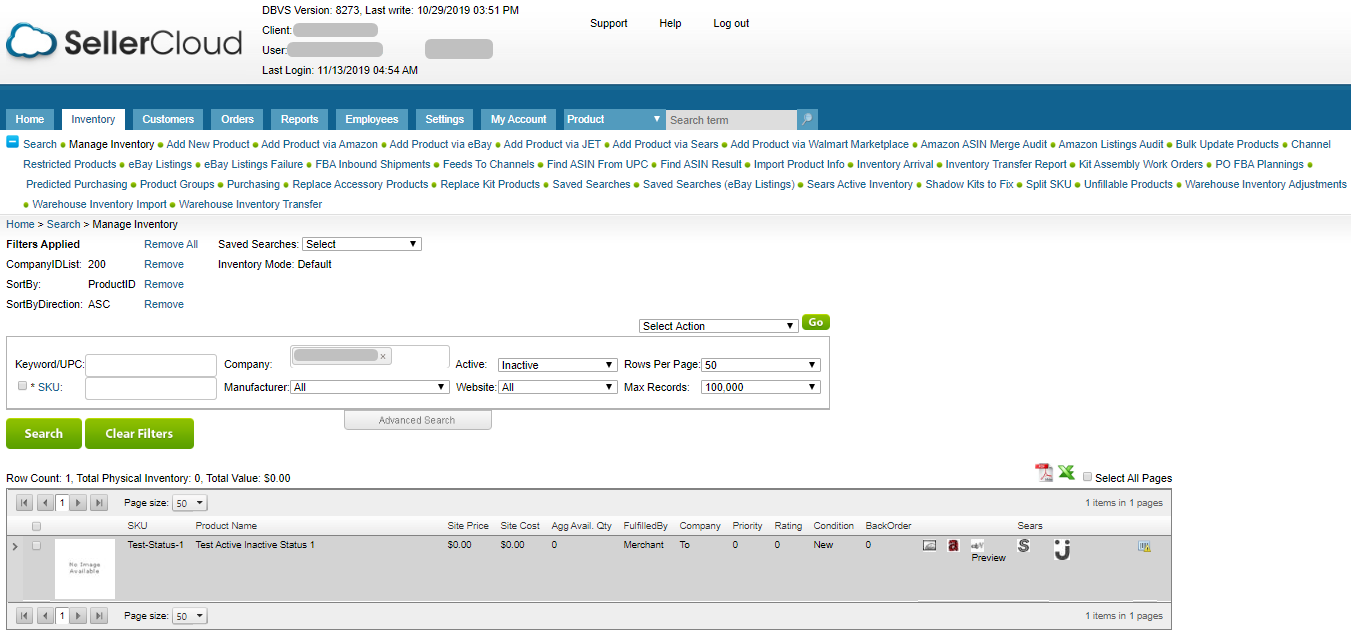This screenshot has width=1351, height=633.
Task: Open Add New Product link
Action: tap(208, 144)
